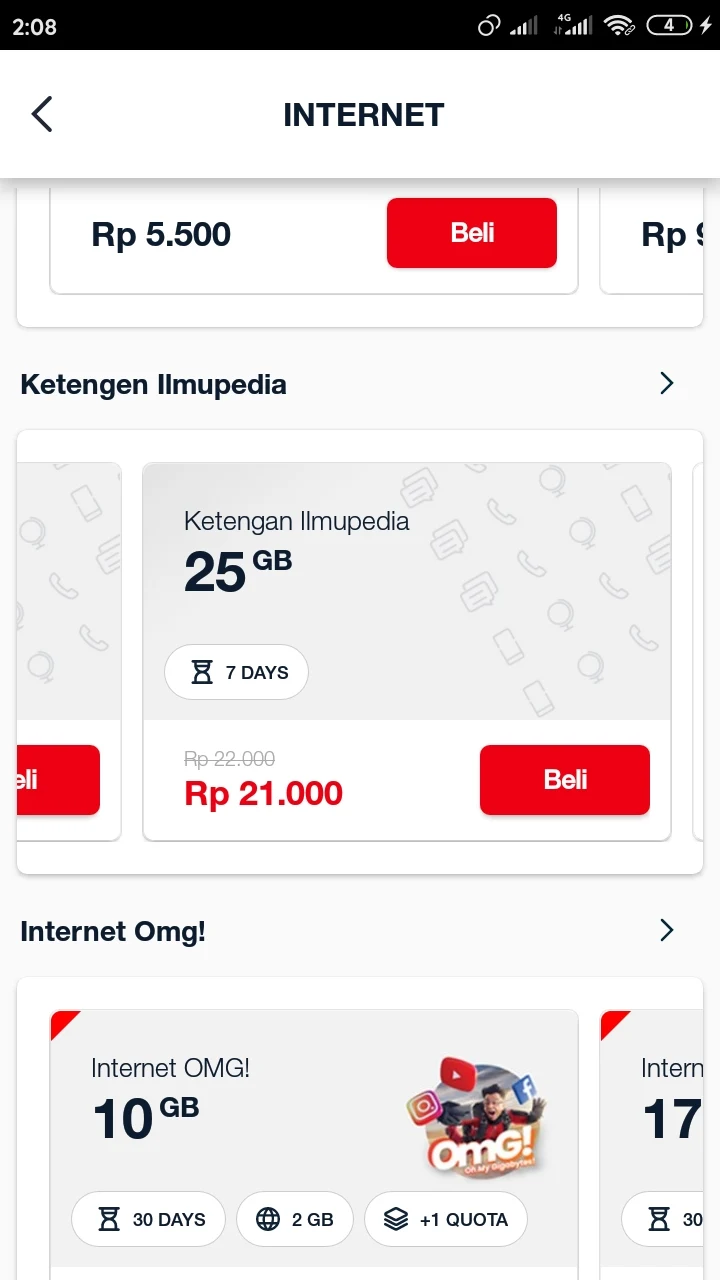The image size is (720, 1280).
Task: Tap the battery indicator icon
Action: (669, 26)
